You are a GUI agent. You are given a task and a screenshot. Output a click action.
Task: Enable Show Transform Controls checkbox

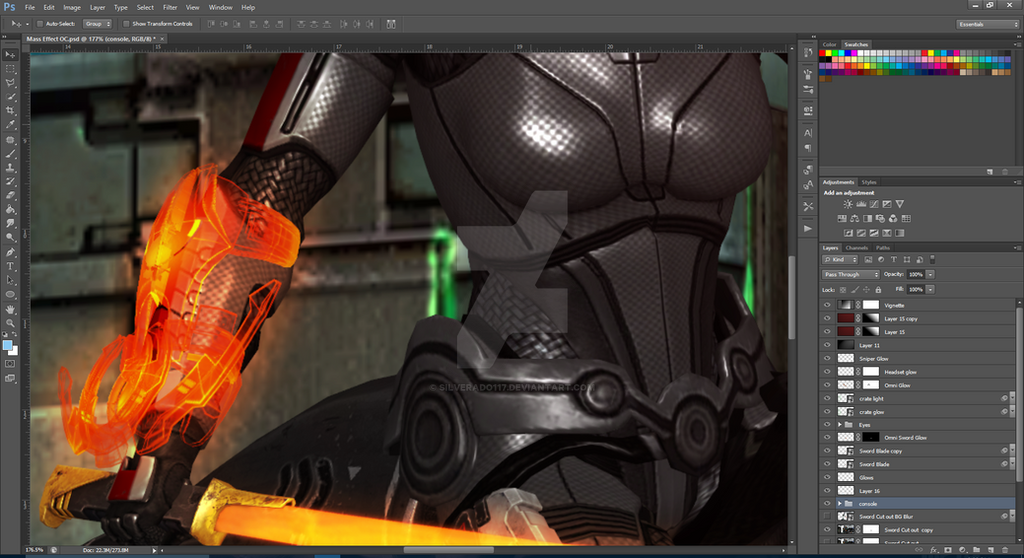(126, 24)
